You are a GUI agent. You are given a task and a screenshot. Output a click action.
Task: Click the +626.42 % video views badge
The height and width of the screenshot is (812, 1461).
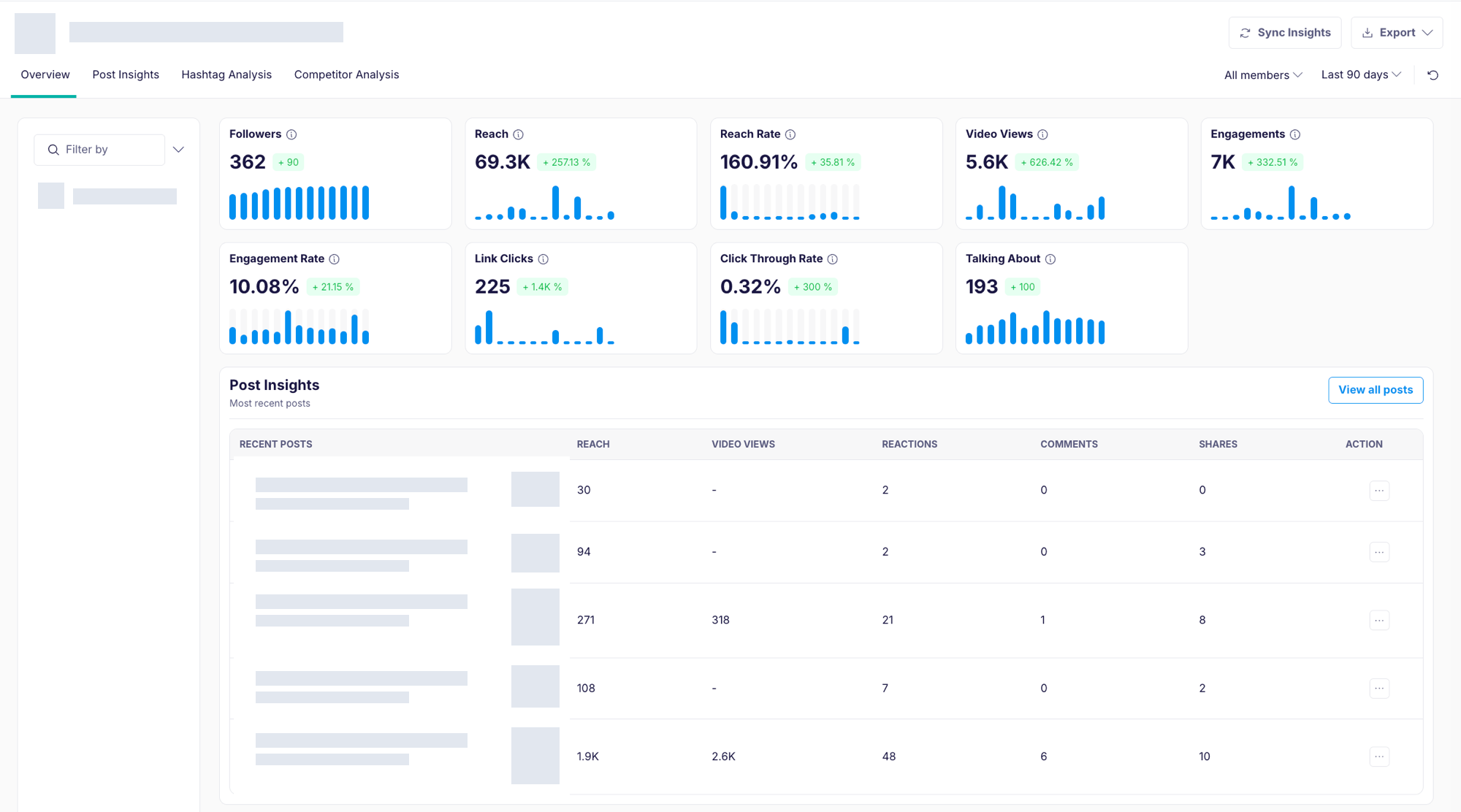(x=1047, y=162)
